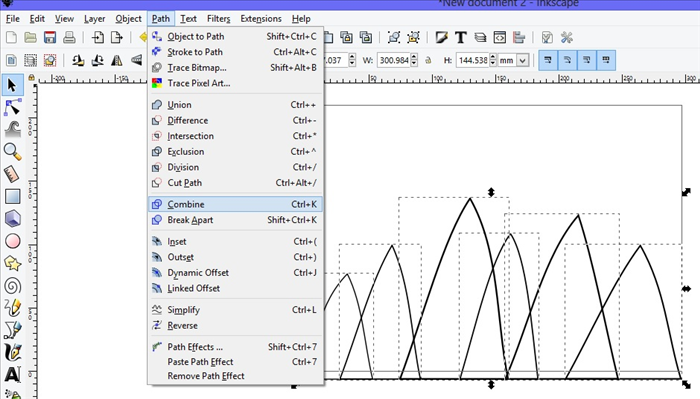This screenshot has height=399, width=700.
Task: Choose Simplify menu entry
Action: click(235, 309)
